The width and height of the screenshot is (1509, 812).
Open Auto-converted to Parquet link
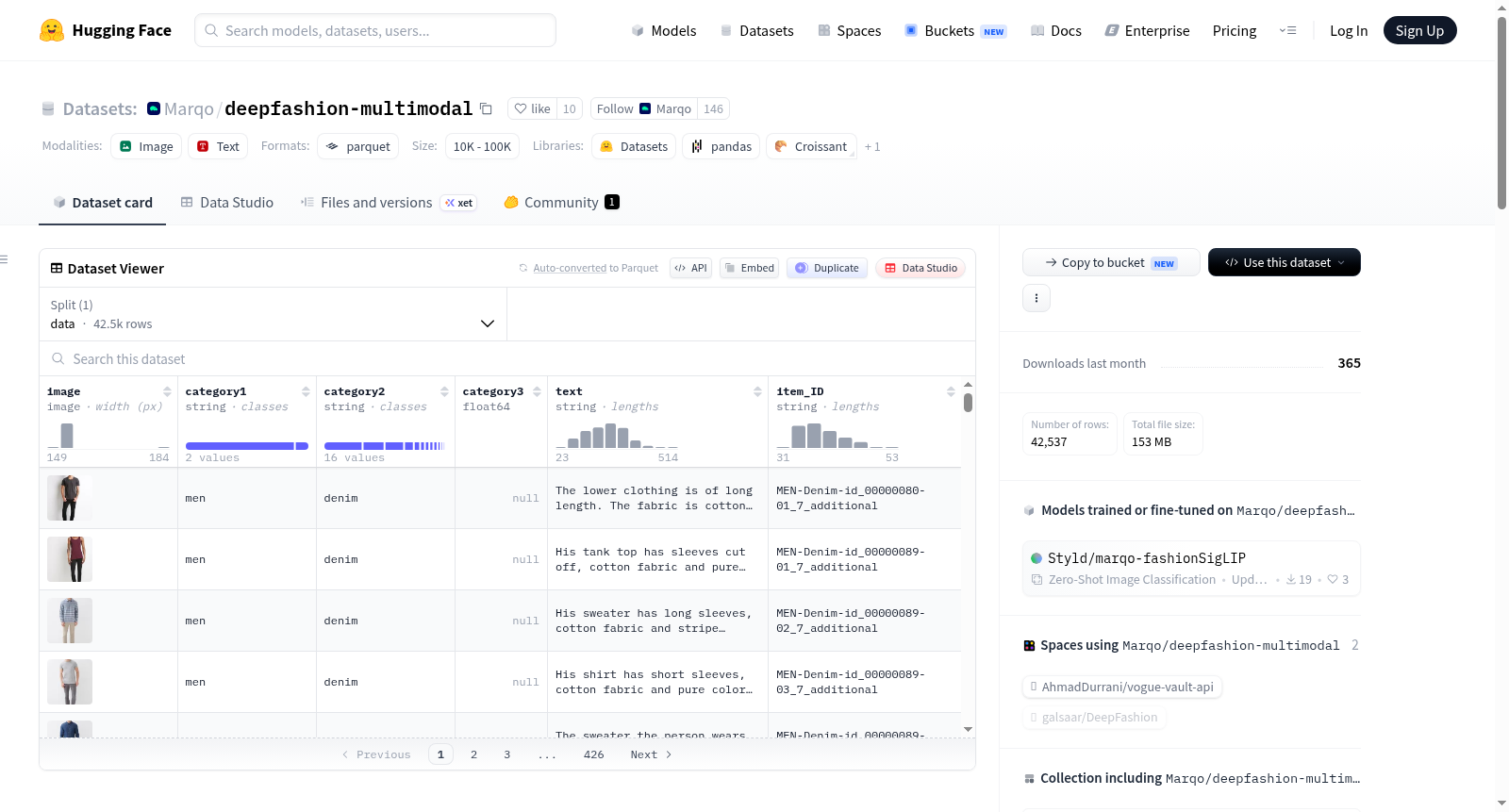tap(595, 268)
